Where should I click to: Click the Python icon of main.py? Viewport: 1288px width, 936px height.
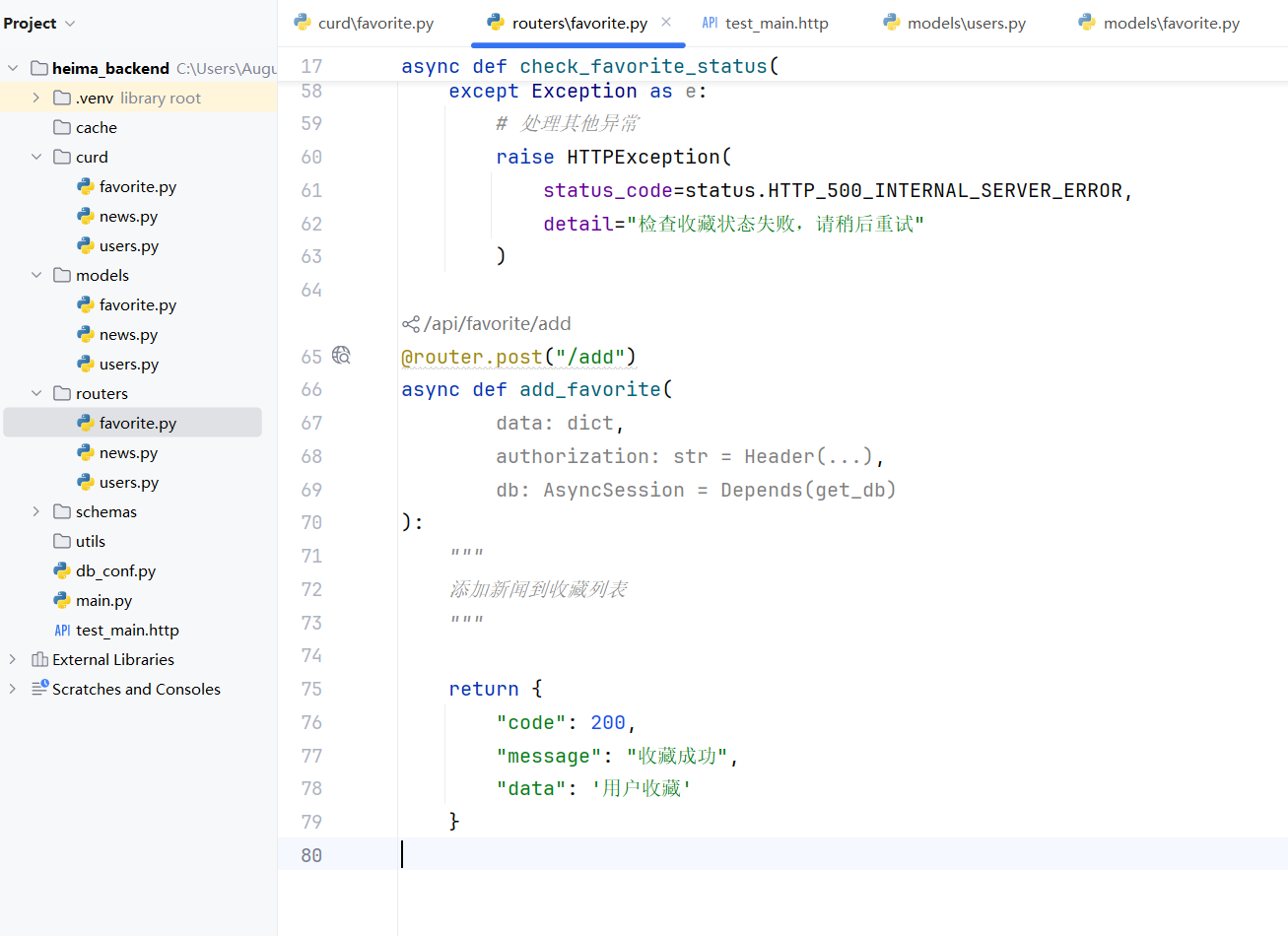[62, 600]
